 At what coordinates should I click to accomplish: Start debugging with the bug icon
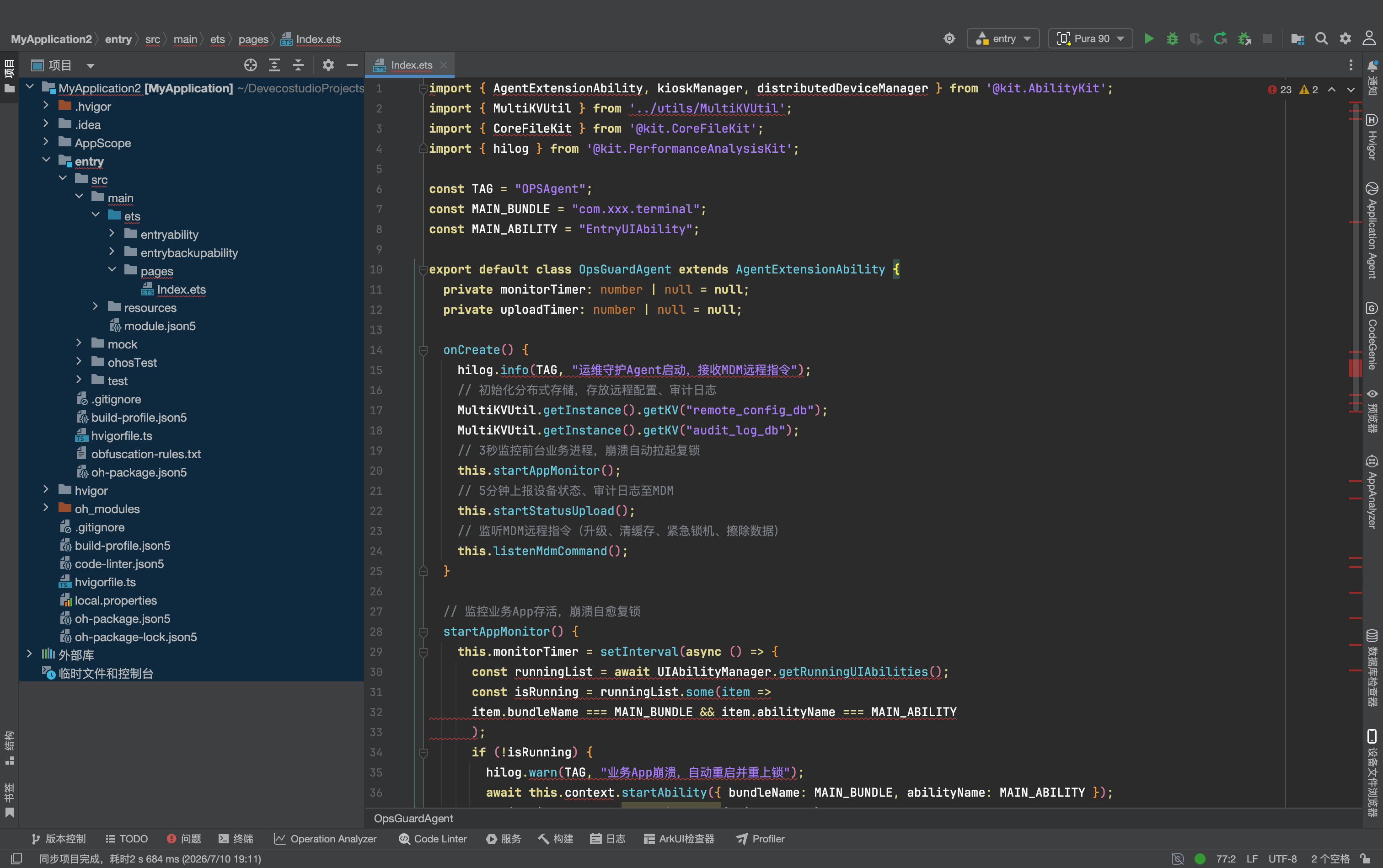(x=1172, y=38)
